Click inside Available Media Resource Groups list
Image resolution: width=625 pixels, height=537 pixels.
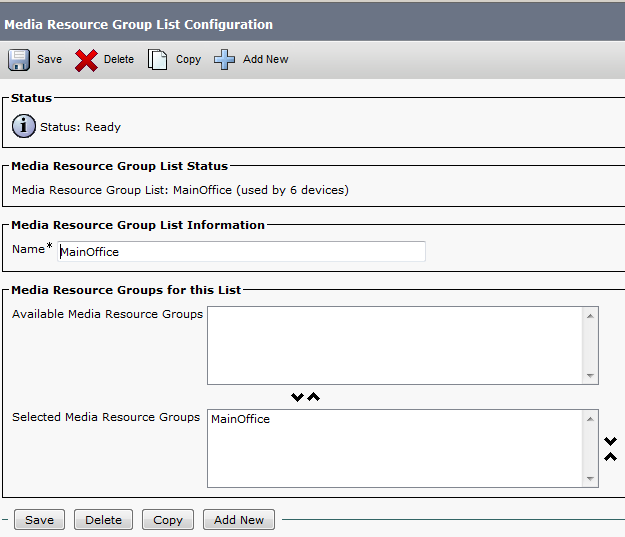tap(395, 345)
